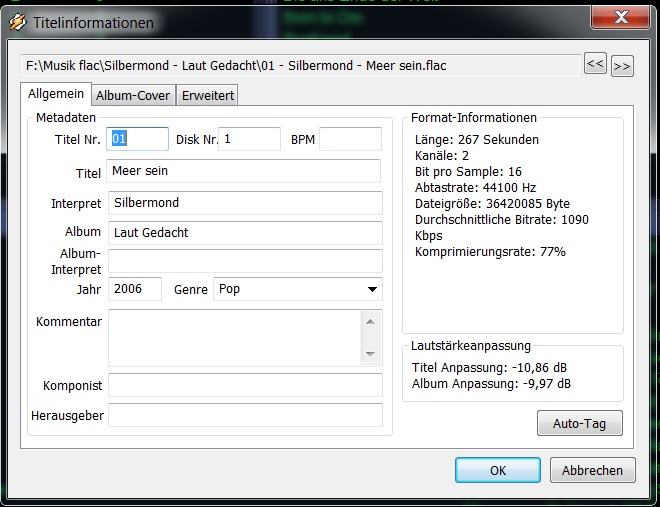
Task: Click the text Kanäle: 2
Action: [x=442, y=156]
